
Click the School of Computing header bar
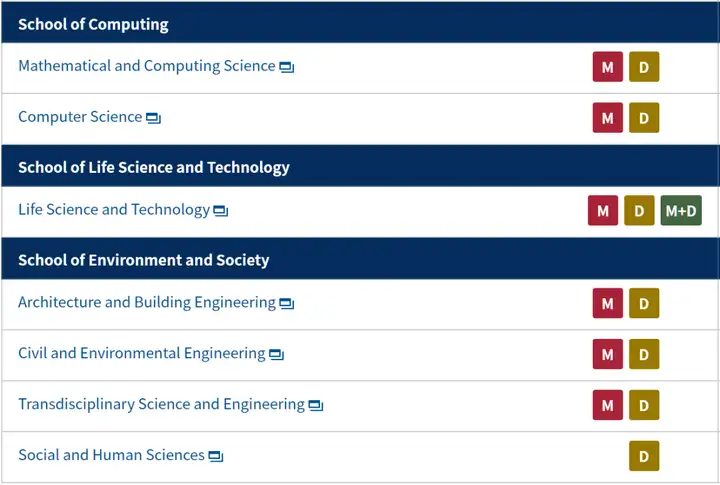(x=360, y=23)
